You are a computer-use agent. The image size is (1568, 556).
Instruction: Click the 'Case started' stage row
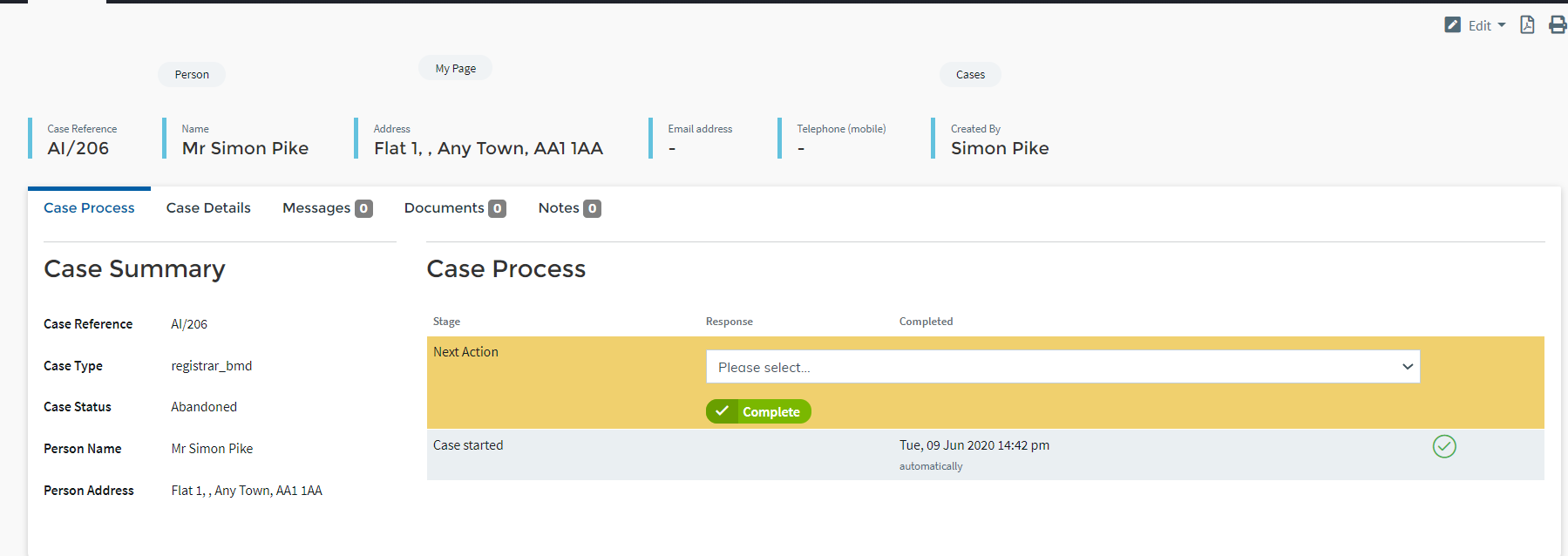468,445
